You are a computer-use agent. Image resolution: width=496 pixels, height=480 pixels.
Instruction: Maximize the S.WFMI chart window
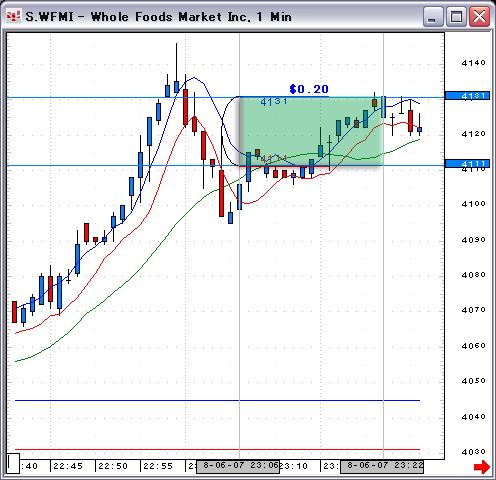coord(456,16)
